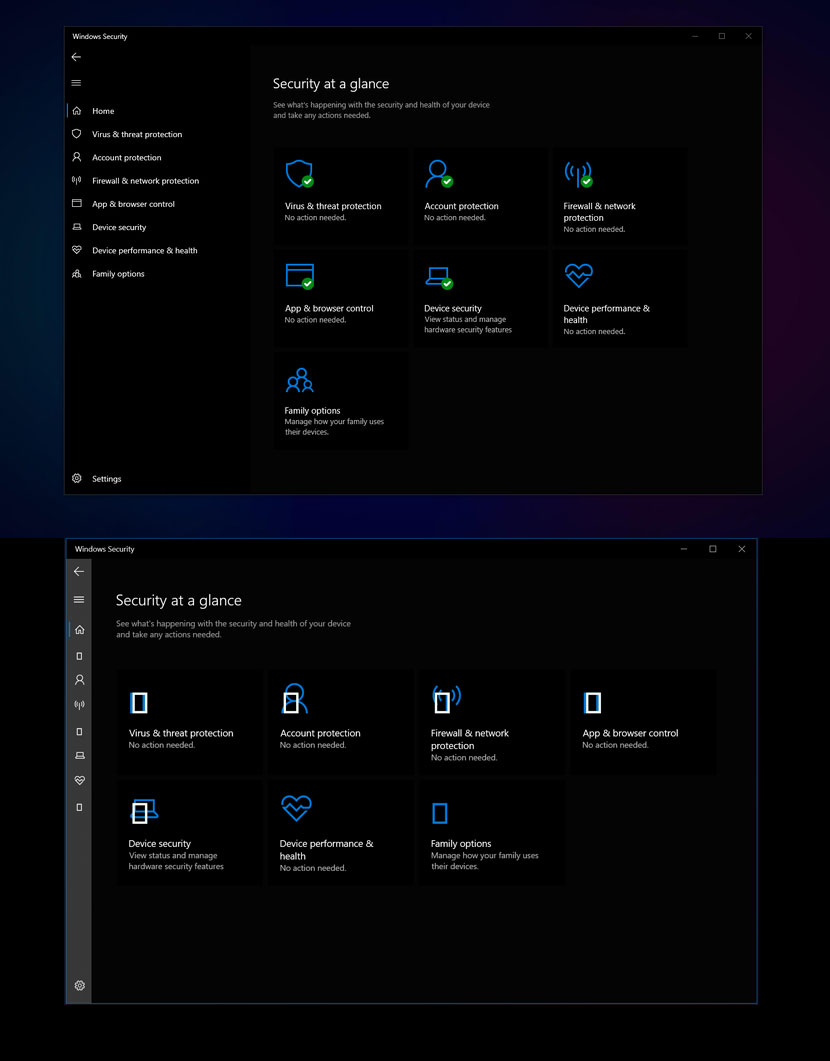830x1061 pixels.
Task: Click Family options people icon tile, upper window
Action: (300, 380)
